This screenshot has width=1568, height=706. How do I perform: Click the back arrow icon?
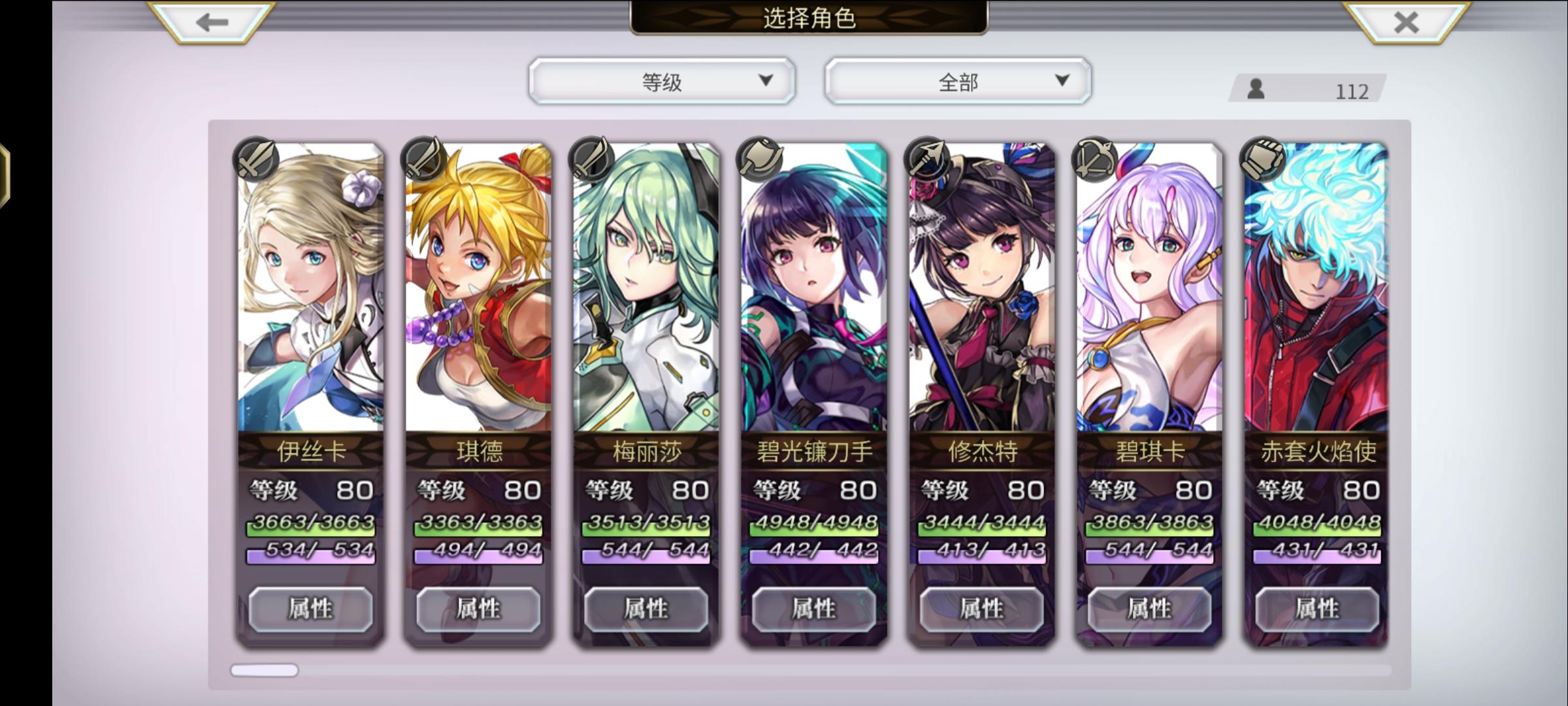coord(212,22)
